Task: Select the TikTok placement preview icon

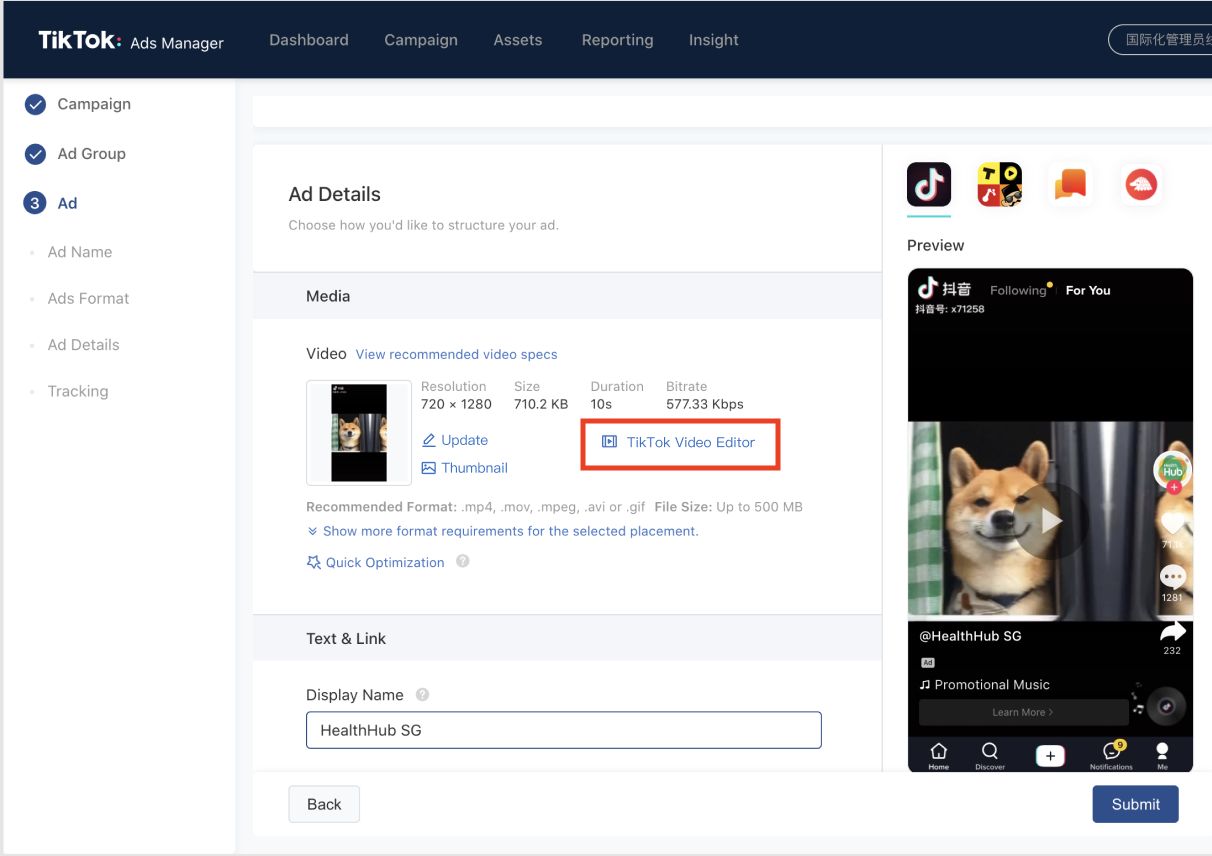Action: pyautogui.click(x=928, y=185)
